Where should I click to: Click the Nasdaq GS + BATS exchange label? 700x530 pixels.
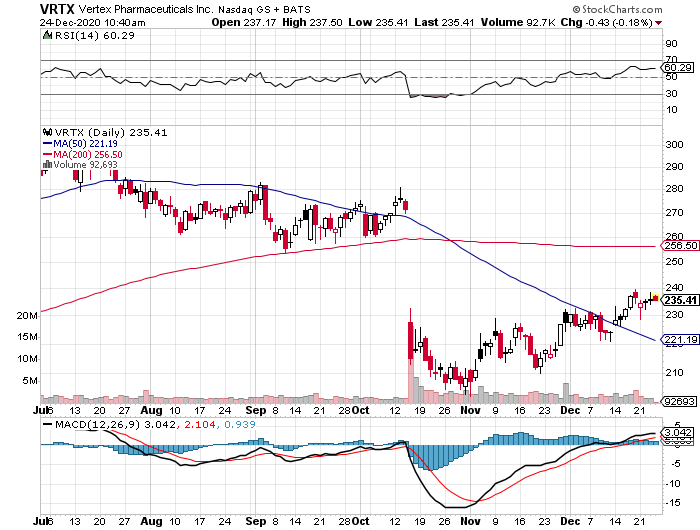264,9
